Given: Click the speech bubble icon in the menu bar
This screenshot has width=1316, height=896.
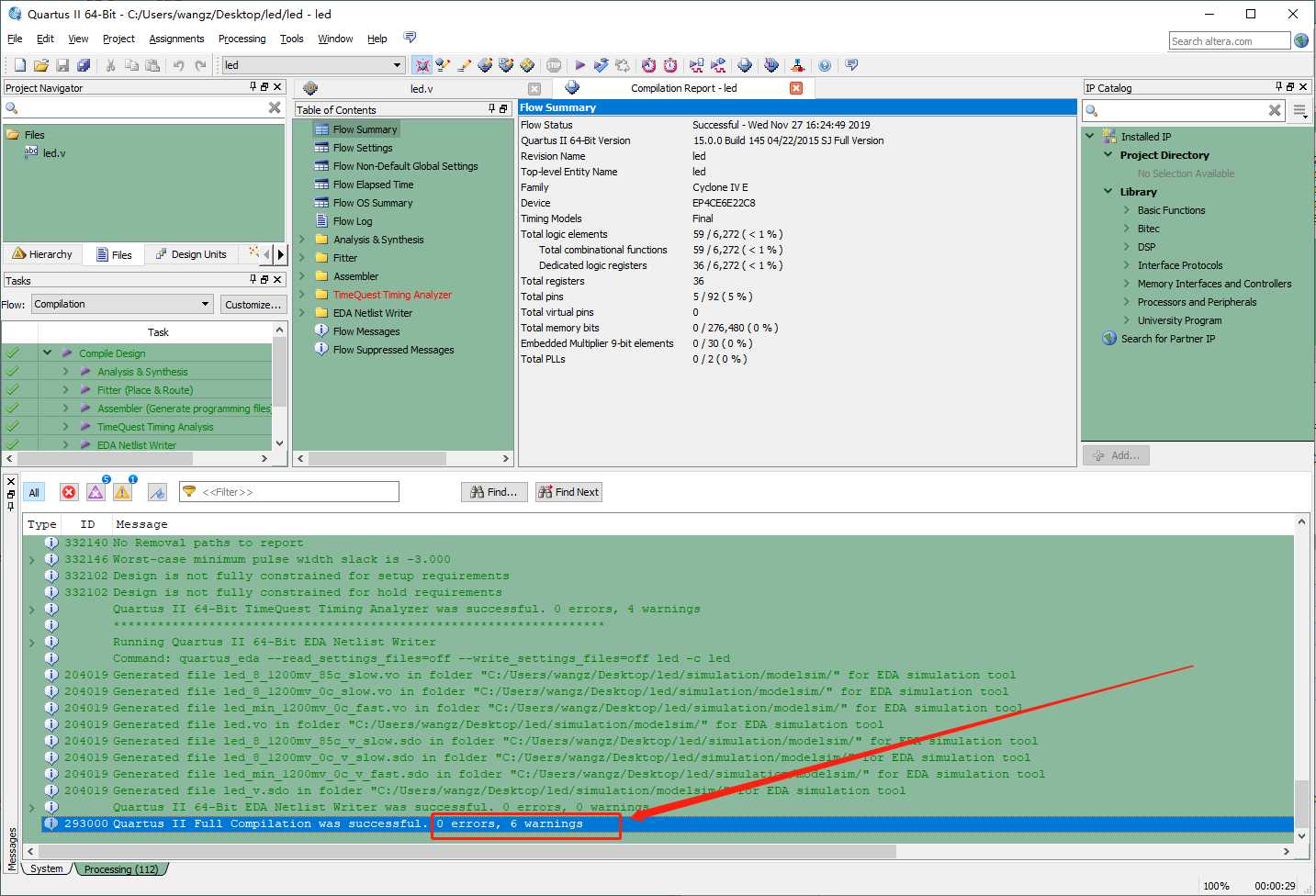Looking at the screenshot, I should pos(410,38).
